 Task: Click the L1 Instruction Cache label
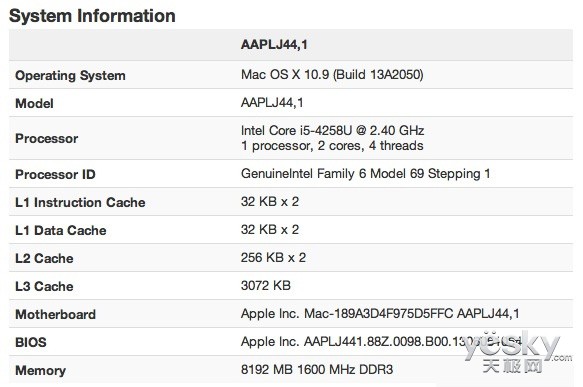pos(80,202)
